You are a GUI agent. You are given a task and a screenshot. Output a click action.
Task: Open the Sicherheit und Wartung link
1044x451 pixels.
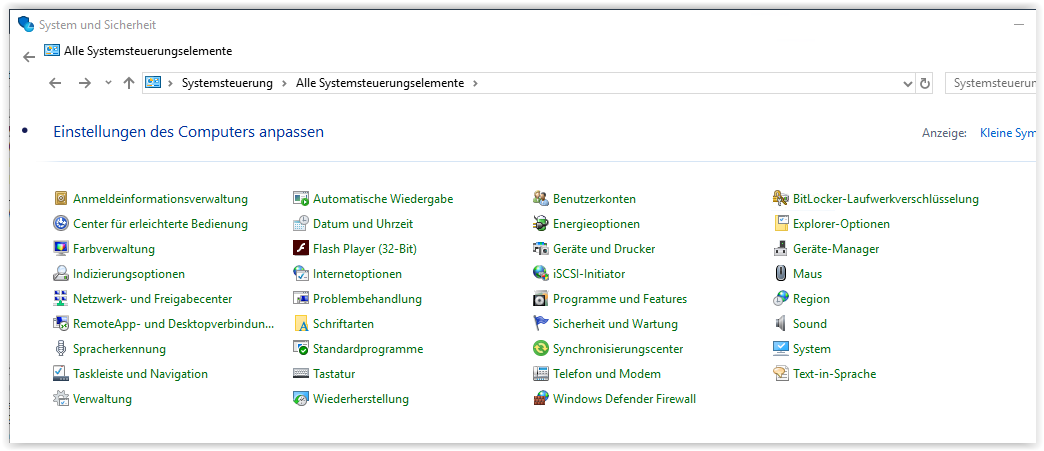[x=615, y=324]
